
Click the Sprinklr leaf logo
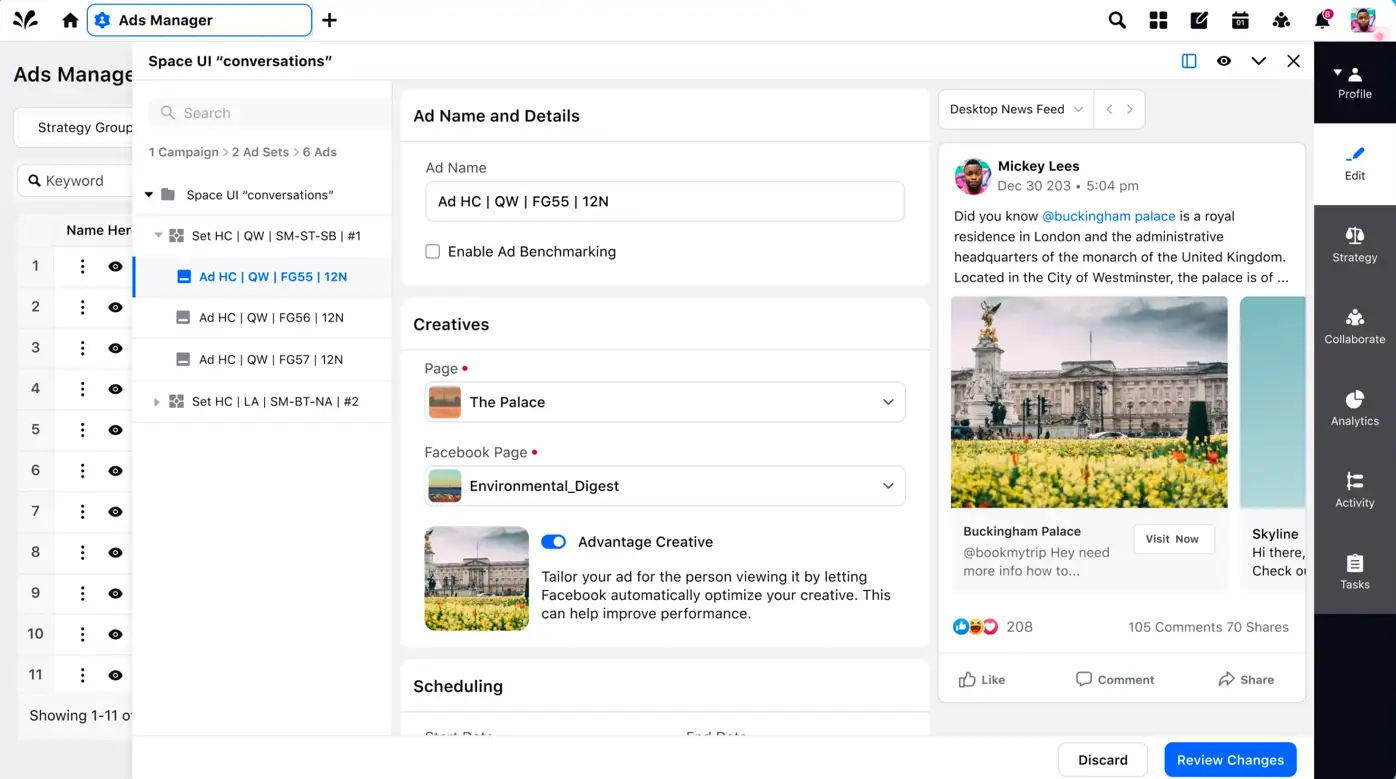pos(25,20)
